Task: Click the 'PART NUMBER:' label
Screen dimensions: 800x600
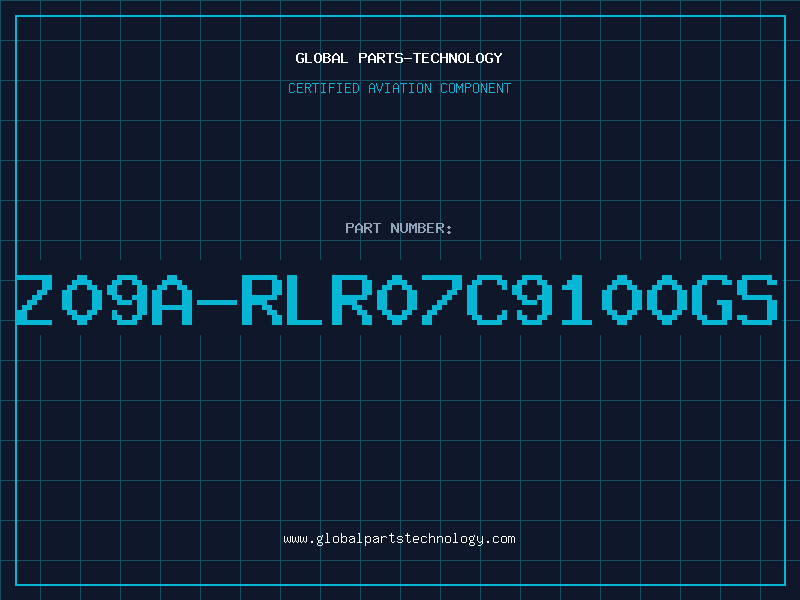Action: coord(399,228)
